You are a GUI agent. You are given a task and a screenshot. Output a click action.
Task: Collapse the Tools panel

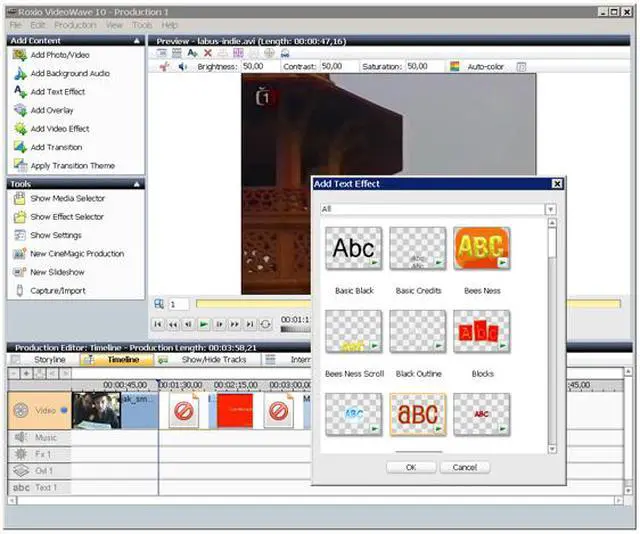138,184
